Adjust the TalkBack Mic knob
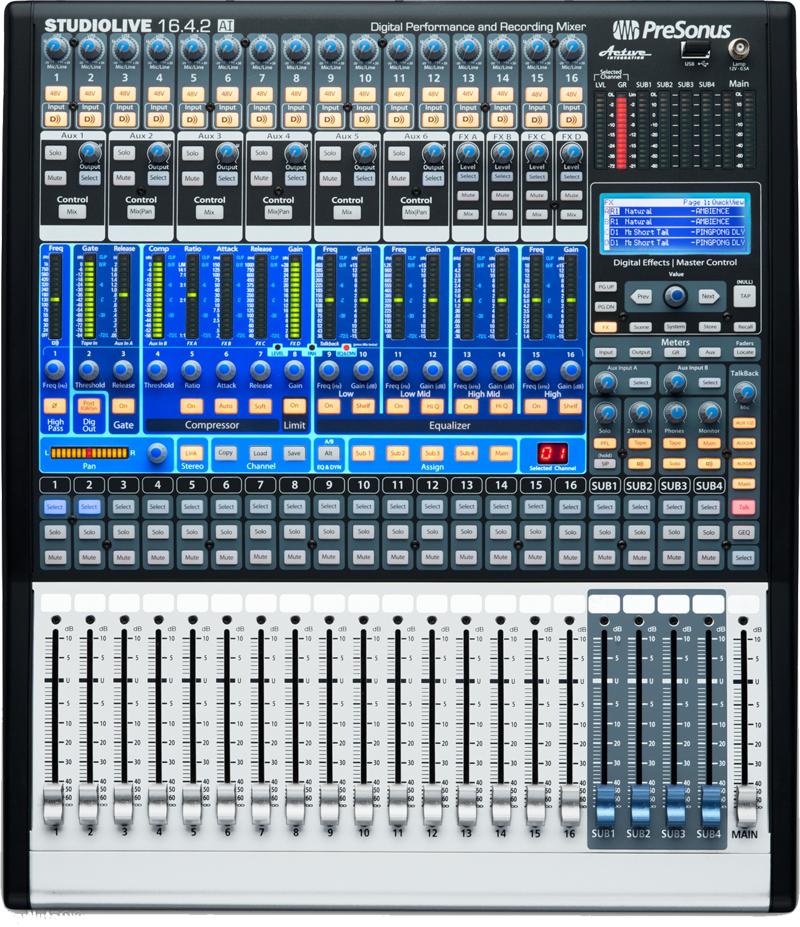Image resolution: width=800 pixels, height=927 pixels. coord(744,393)
